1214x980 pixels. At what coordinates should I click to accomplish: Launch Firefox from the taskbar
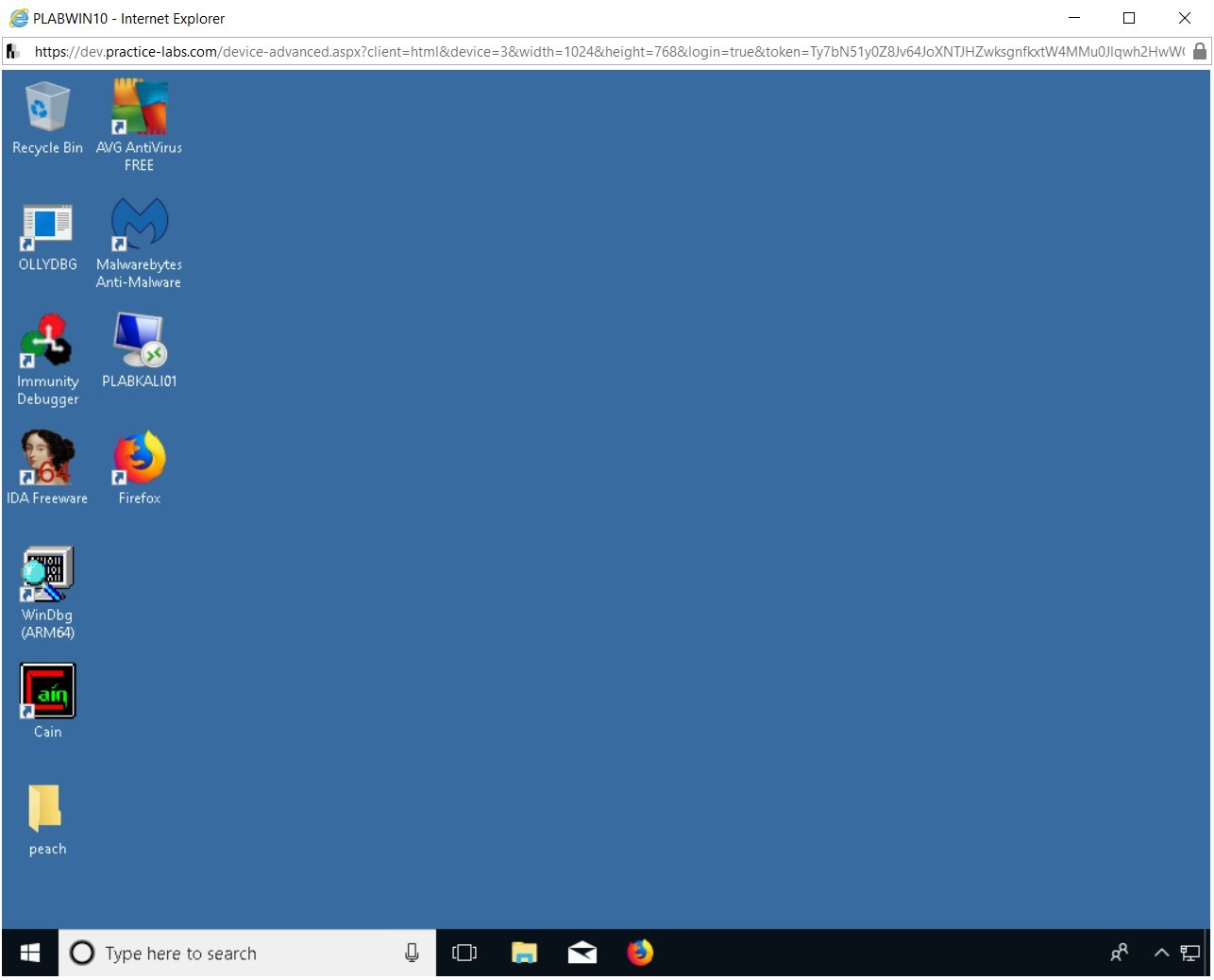640,953
